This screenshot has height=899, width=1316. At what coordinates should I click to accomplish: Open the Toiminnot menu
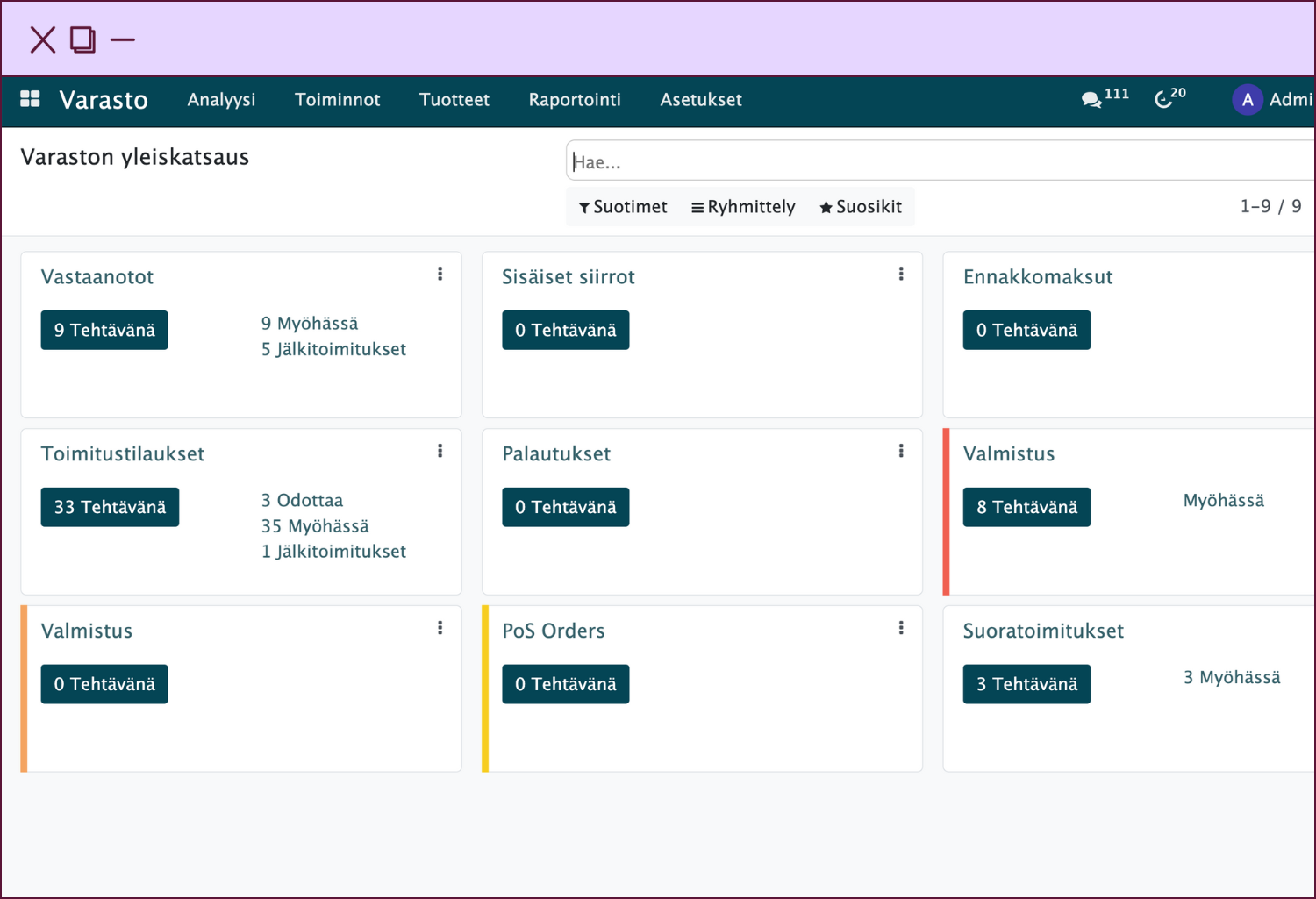pyautogui.click(x=337, y=100)
